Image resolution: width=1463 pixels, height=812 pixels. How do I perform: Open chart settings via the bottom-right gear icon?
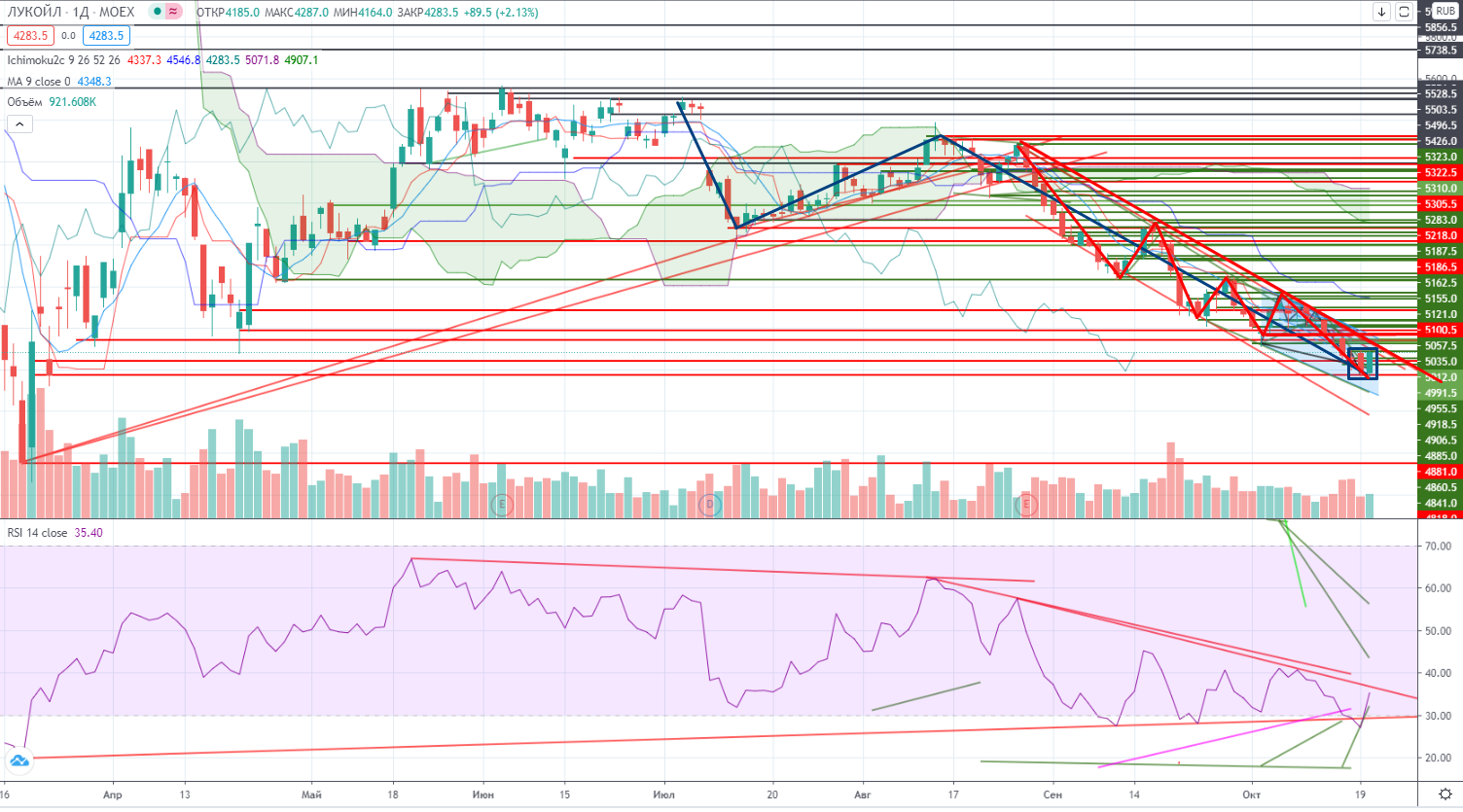point(1445,794)
